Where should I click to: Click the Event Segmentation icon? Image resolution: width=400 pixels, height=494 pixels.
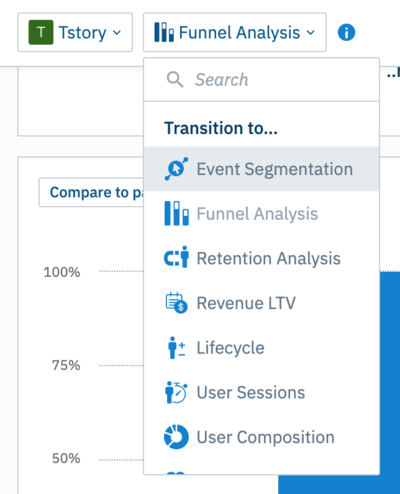tap(176, 169)
